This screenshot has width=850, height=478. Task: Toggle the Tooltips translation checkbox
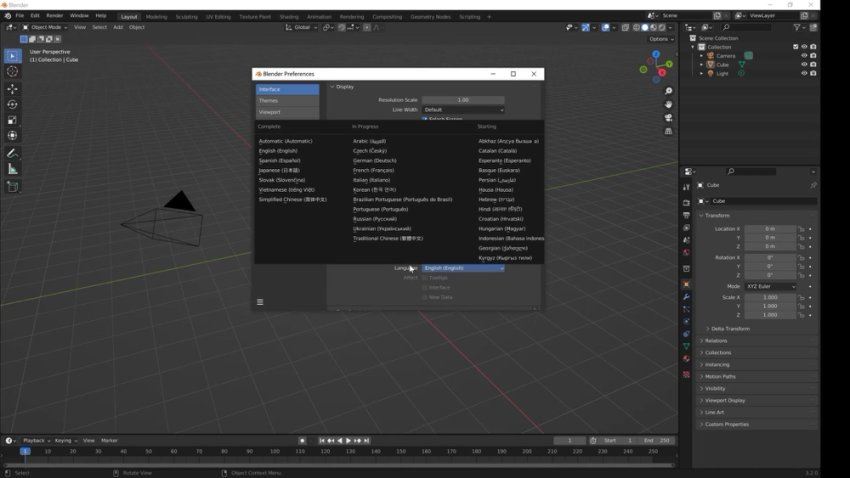tap(424, 277)
